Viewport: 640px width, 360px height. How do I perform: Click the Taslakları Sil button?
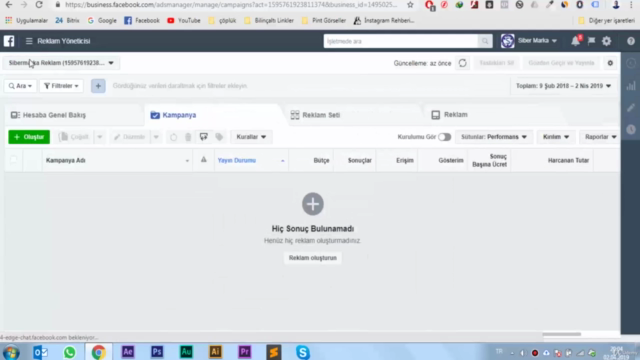(497, 63)
